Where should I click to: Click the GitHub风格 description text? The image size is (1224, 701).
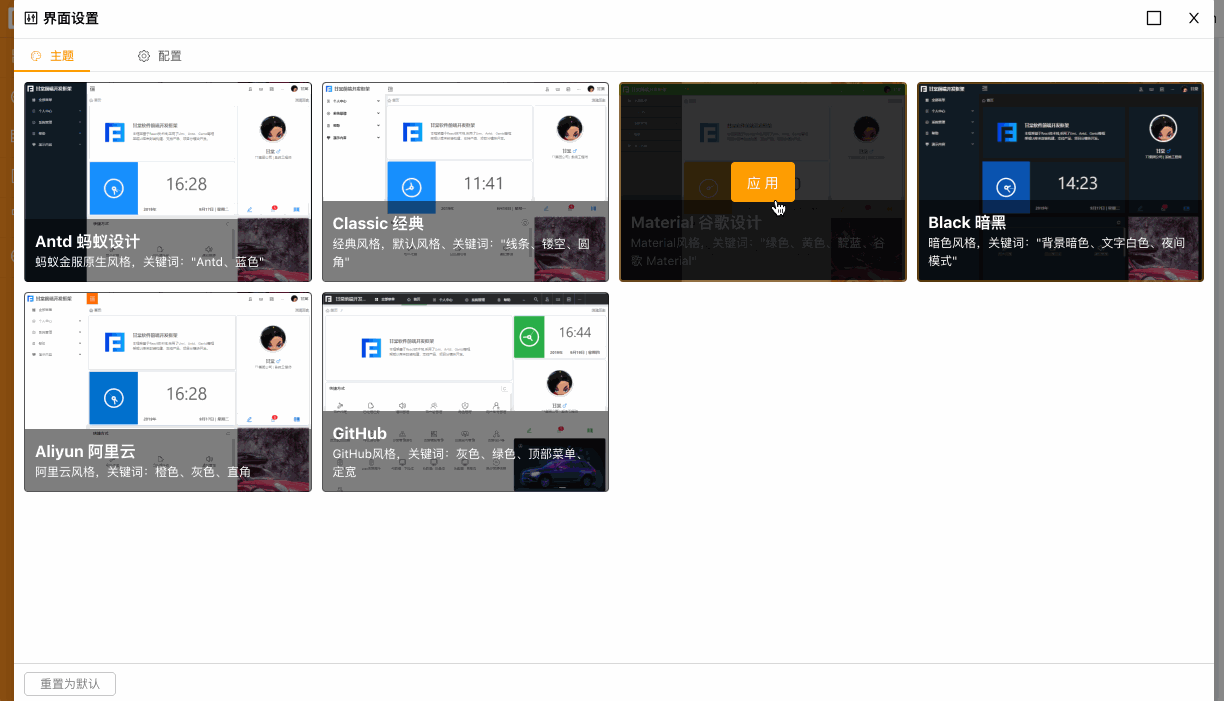point(458,462)
